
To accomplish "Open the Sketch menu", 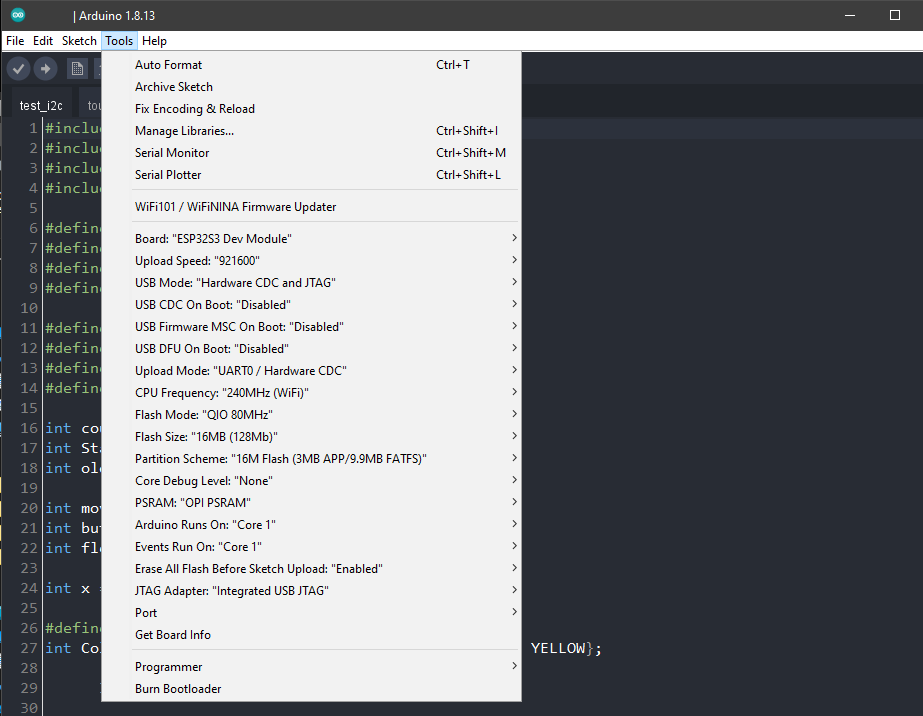I will (79, 41).
